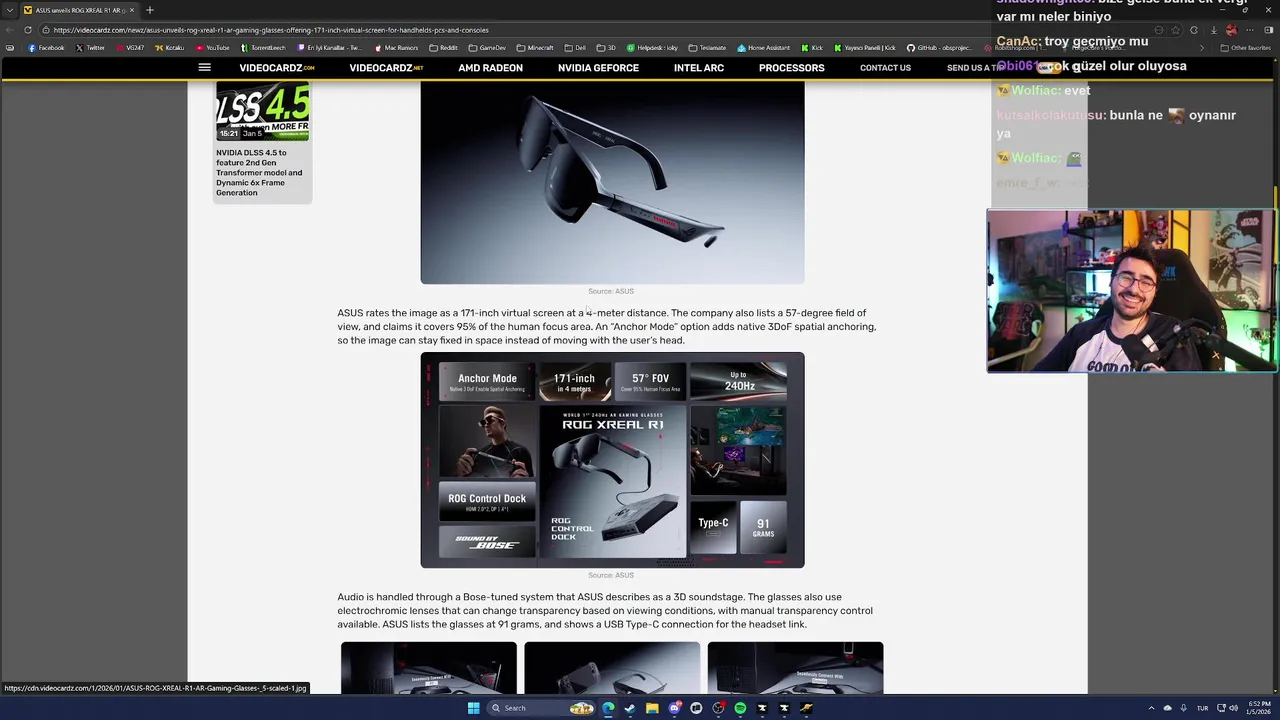Open the clock showing 6:52 PM
The height and width of the screenshot is (720, 1280).
[x=1259, y=708]
